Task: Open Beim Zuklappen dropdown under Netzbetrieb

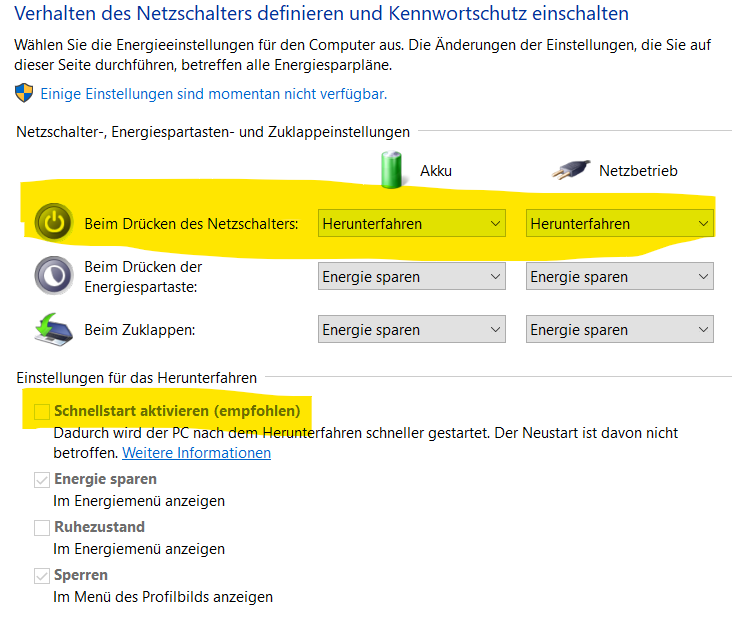Action: (x=620, y=329)
